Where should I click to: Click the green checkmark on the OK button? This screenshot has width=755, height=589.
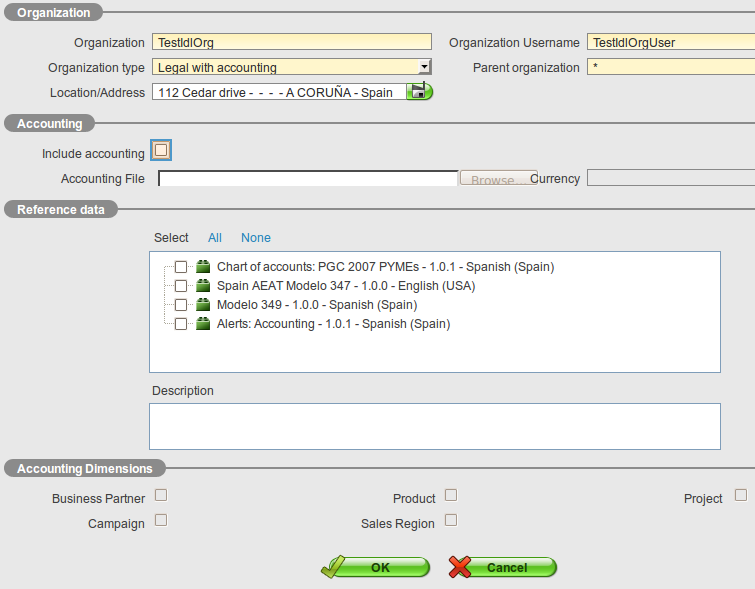pyautogui.click(x=334, y=567)
